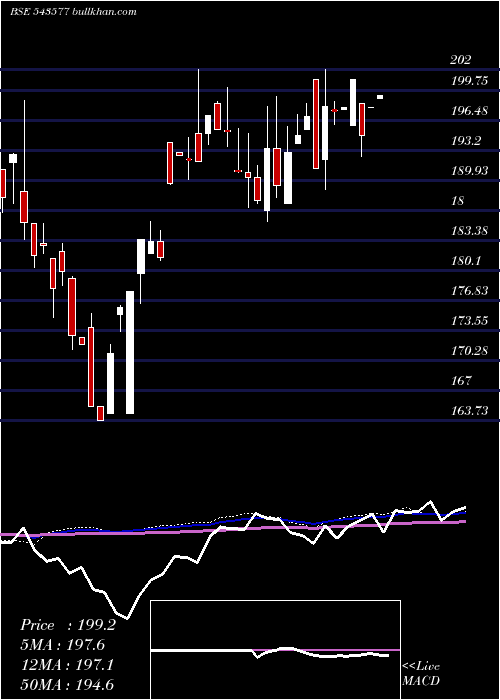Click the 12MA : 197.1 readout
The width and height of the screenshot is (500, 700).
[x=66, y=665]
